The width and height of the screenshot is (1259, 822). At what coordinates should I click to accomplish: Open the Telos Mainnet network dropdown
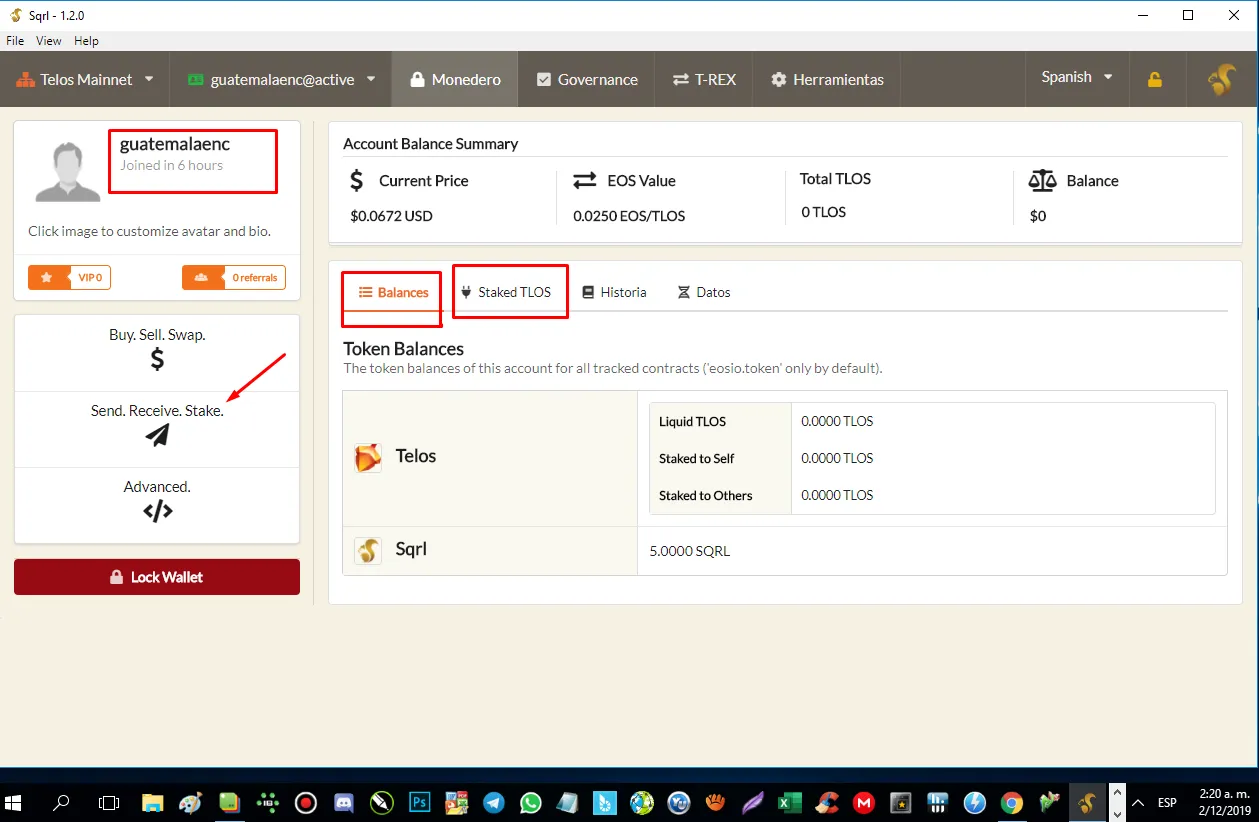85,79
